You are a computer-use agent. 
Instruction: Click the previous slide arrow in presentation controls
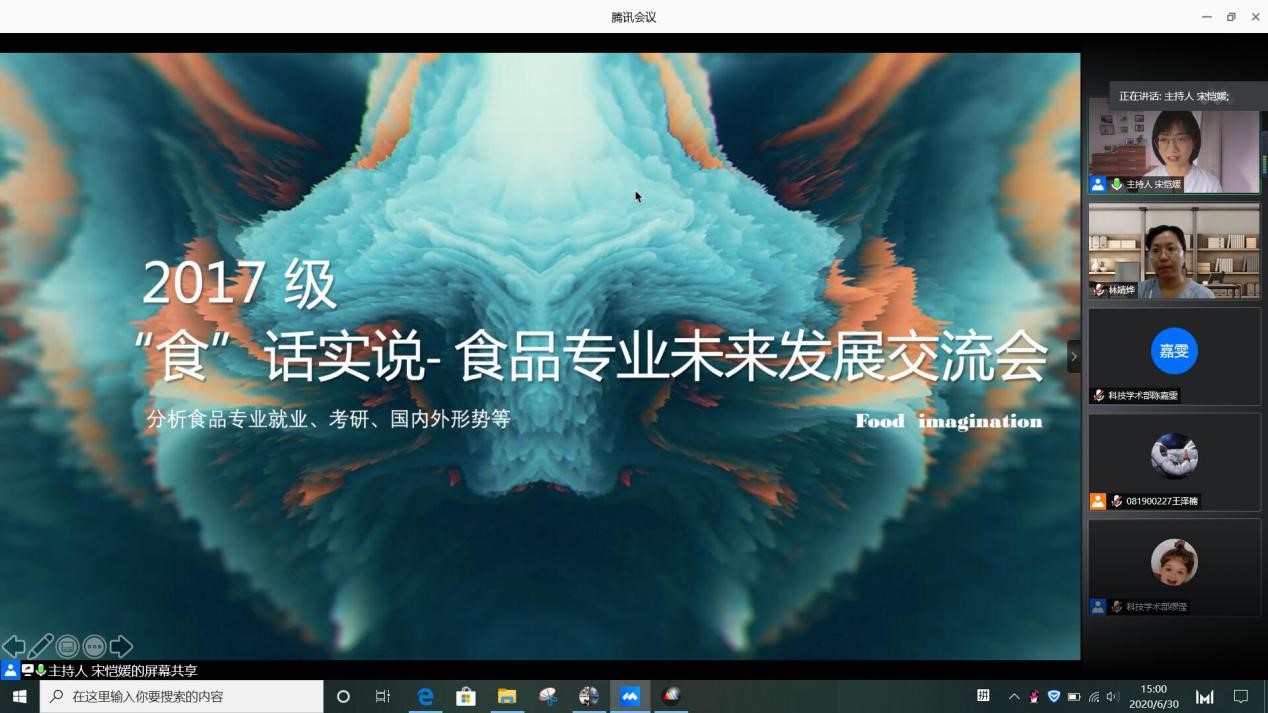pos(13,647)
